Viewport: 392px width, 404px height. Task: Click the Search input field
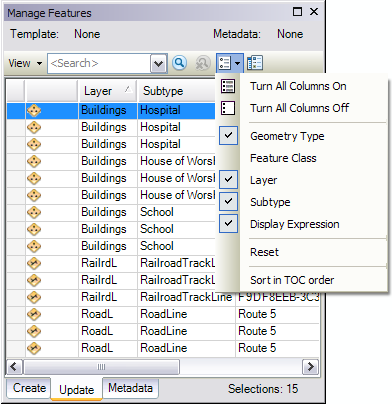(x=99, y=63)
